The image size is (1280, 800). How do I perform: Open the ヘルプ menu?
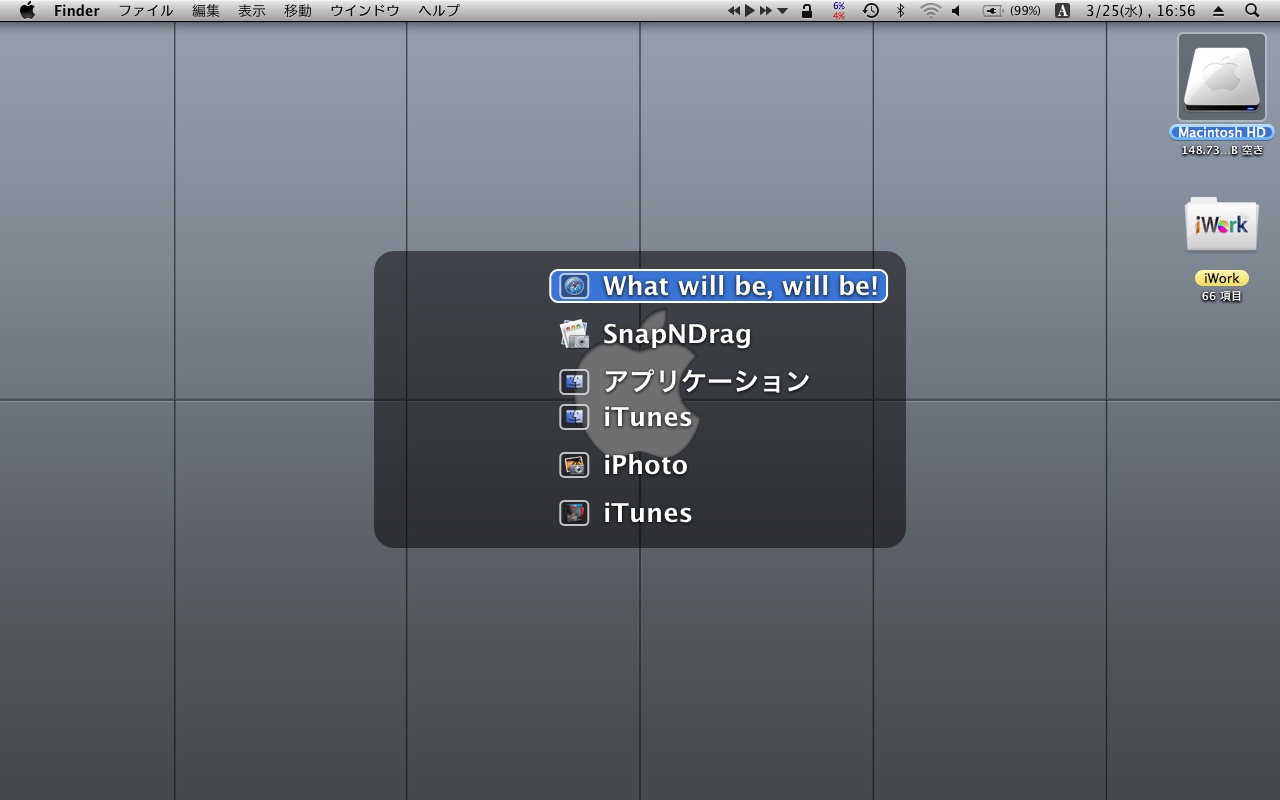tap(439, 10)
